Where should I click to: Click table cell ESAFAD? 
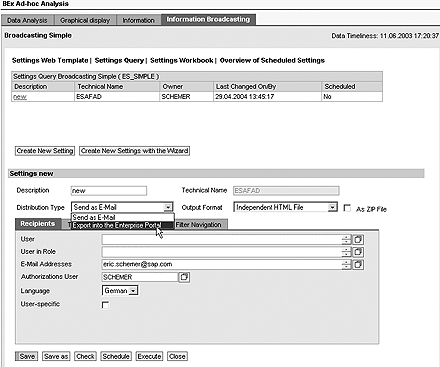click(117, 97)
